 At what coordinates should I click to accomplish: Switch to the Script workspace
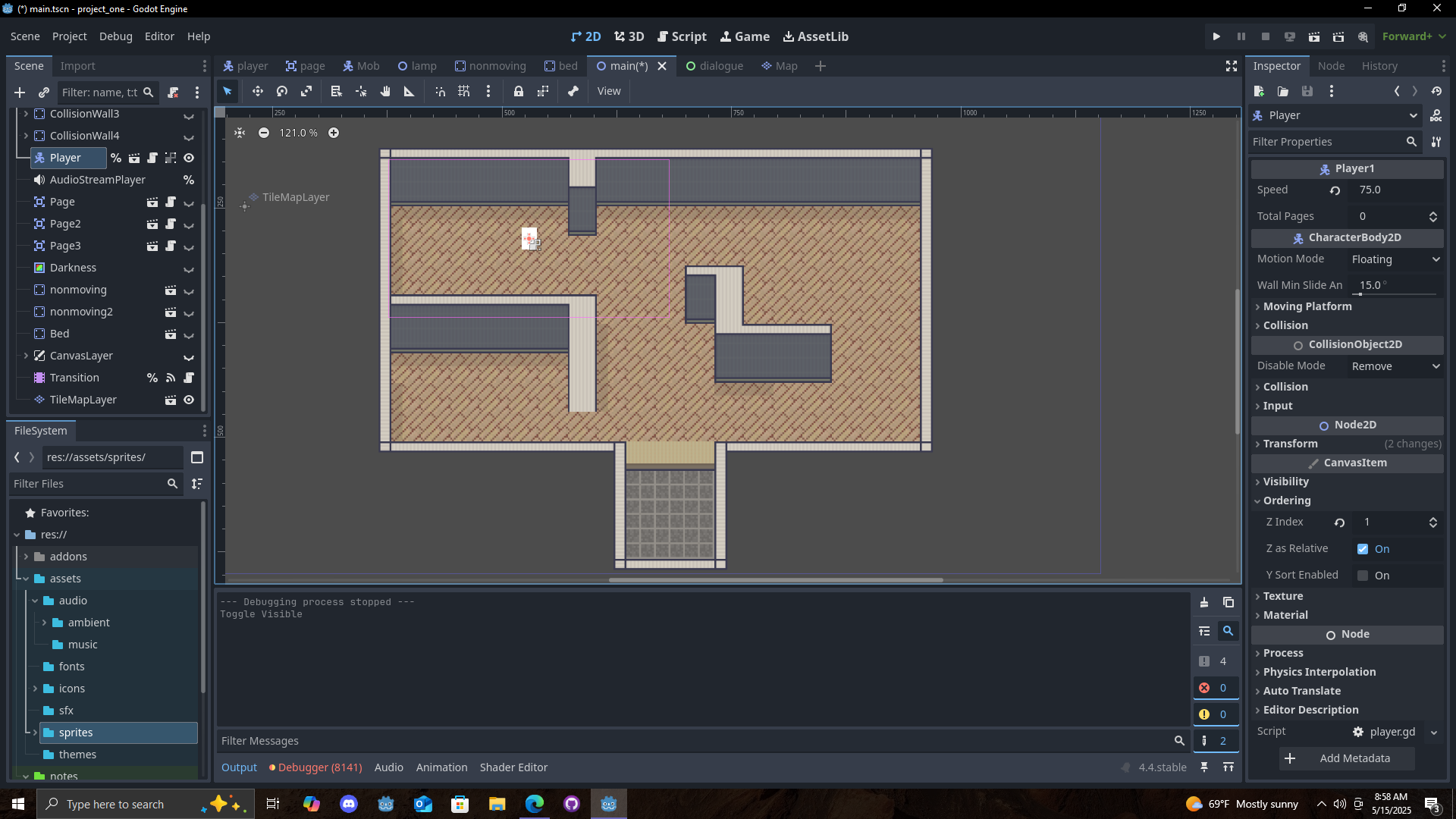682,36
